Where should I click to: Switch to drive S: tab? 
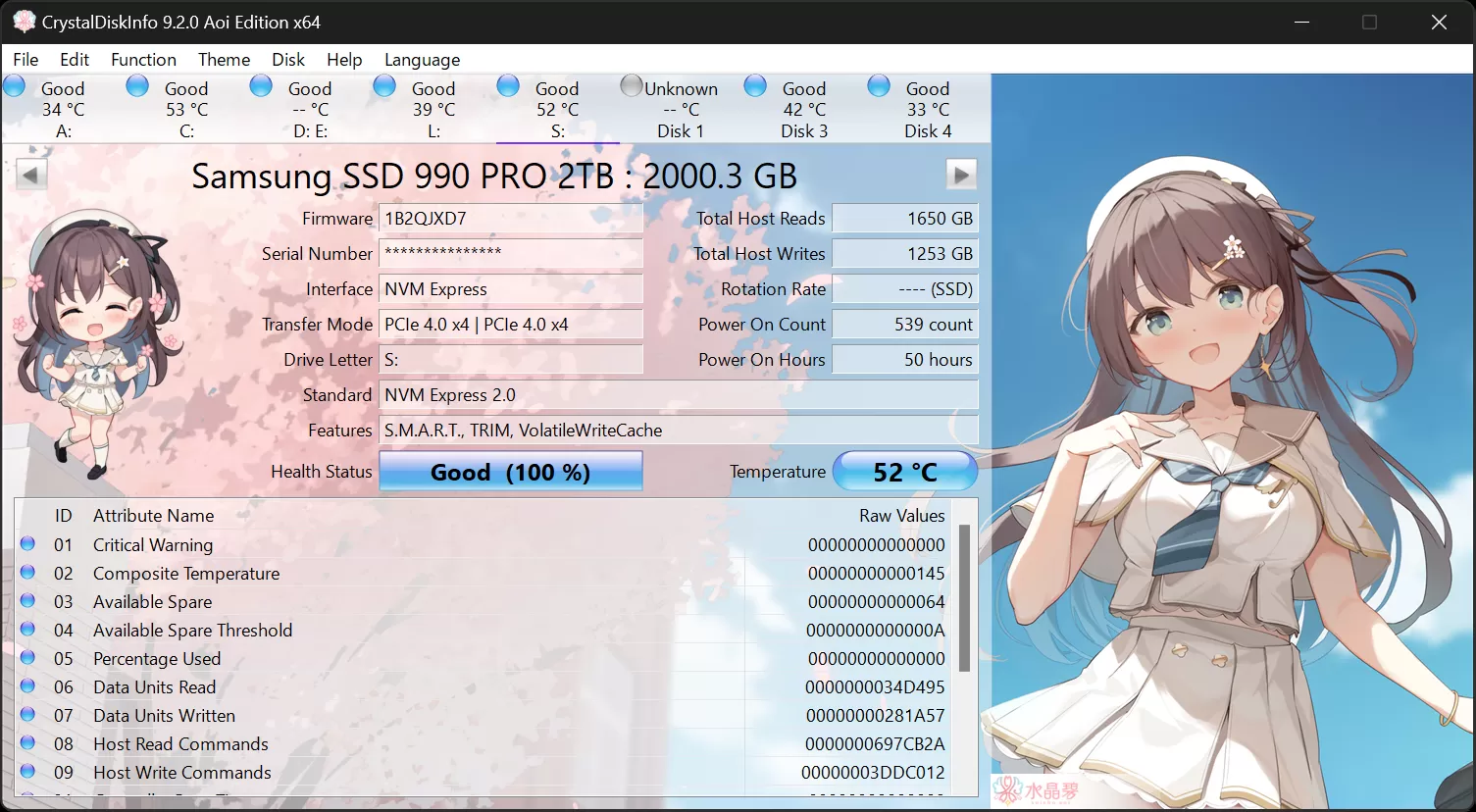559,108
